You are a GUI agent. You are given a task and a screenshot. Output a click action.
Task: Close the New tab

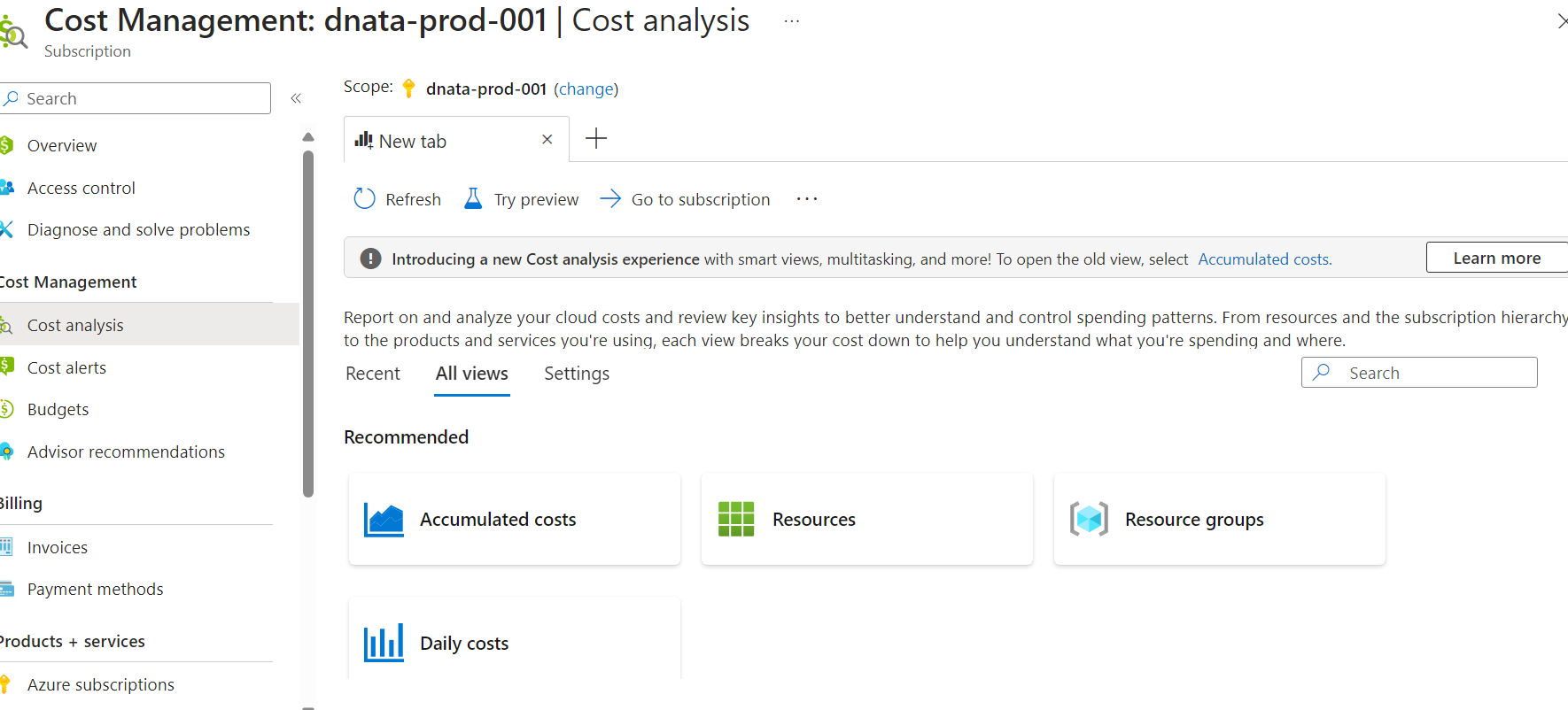[x=547, y=139]
